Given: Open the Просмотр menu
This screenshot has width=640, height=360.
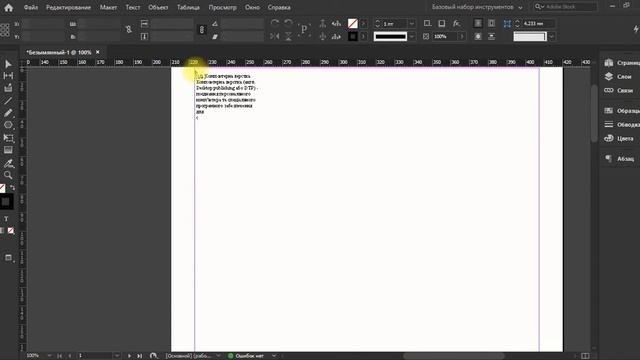Looking at the screenshot, I should [222, 7].
